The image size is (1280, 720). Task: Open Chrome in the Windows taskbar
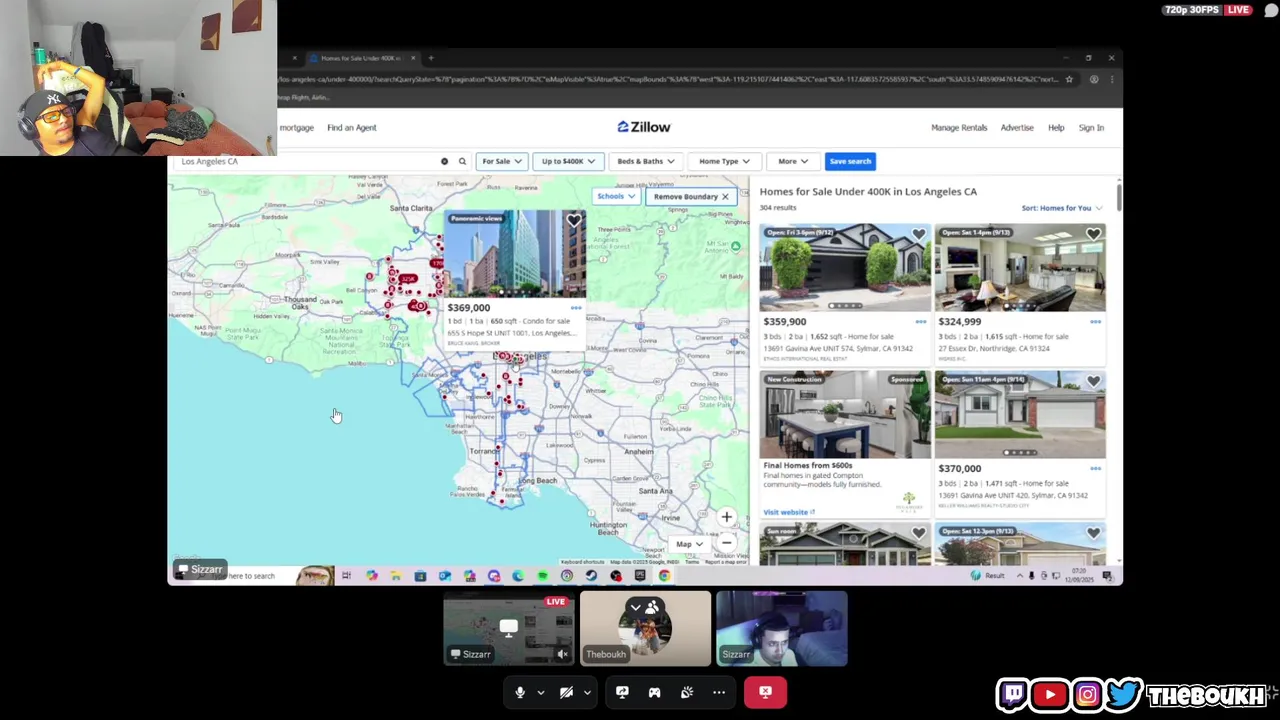pos(664,576)
